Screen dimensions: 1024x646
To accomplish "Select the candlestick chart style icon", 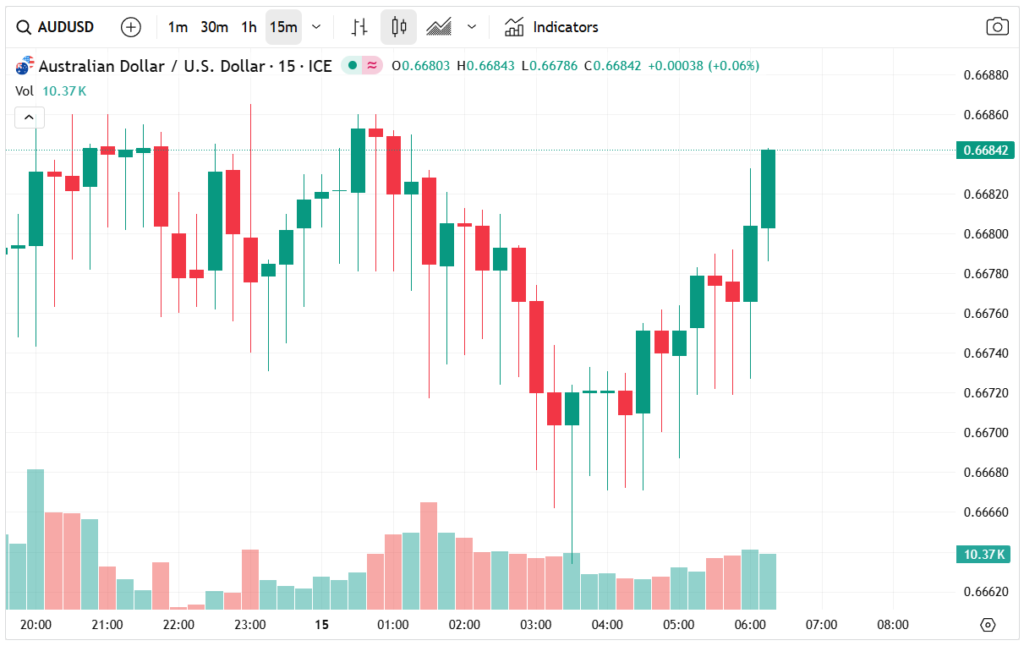I will pyautogui.click(x=399, y=27).
